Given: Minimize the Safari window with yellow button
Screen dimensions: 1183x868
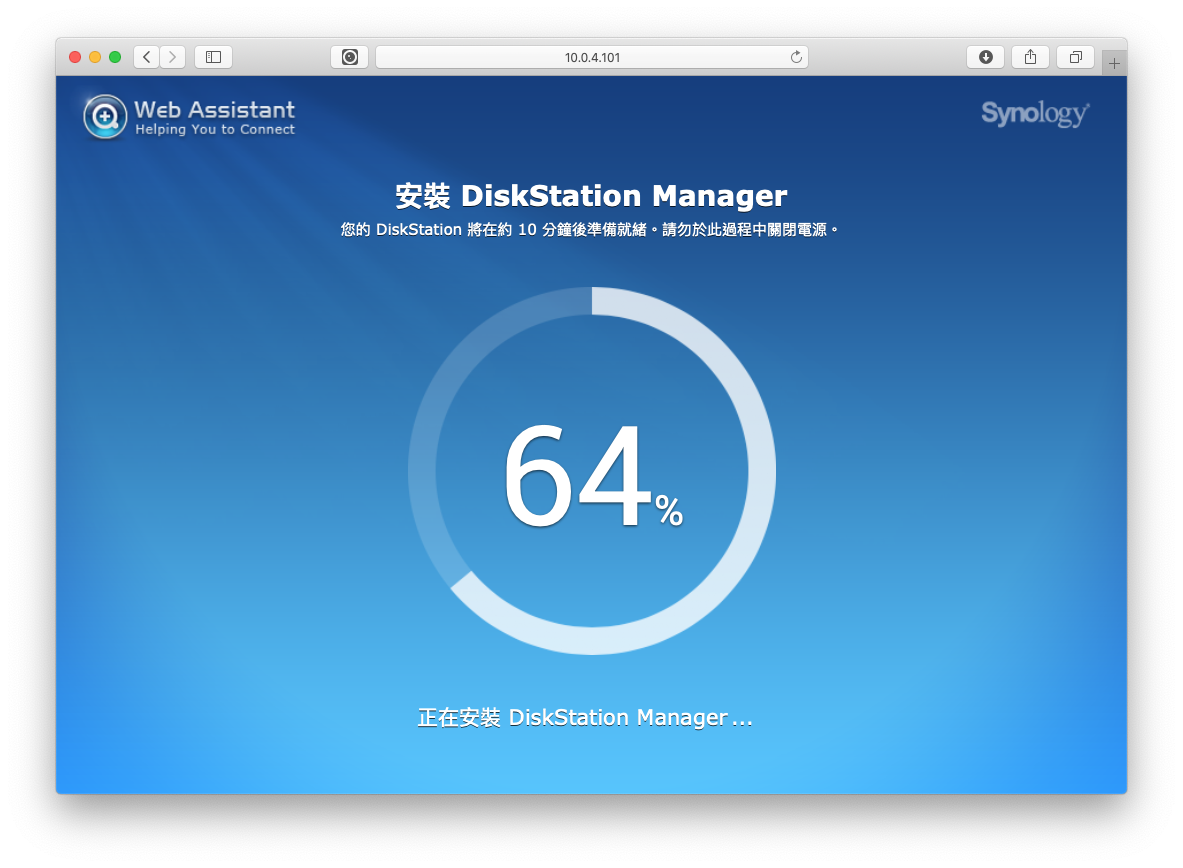Looking at the screenshot, I should (x=95, y=57).
